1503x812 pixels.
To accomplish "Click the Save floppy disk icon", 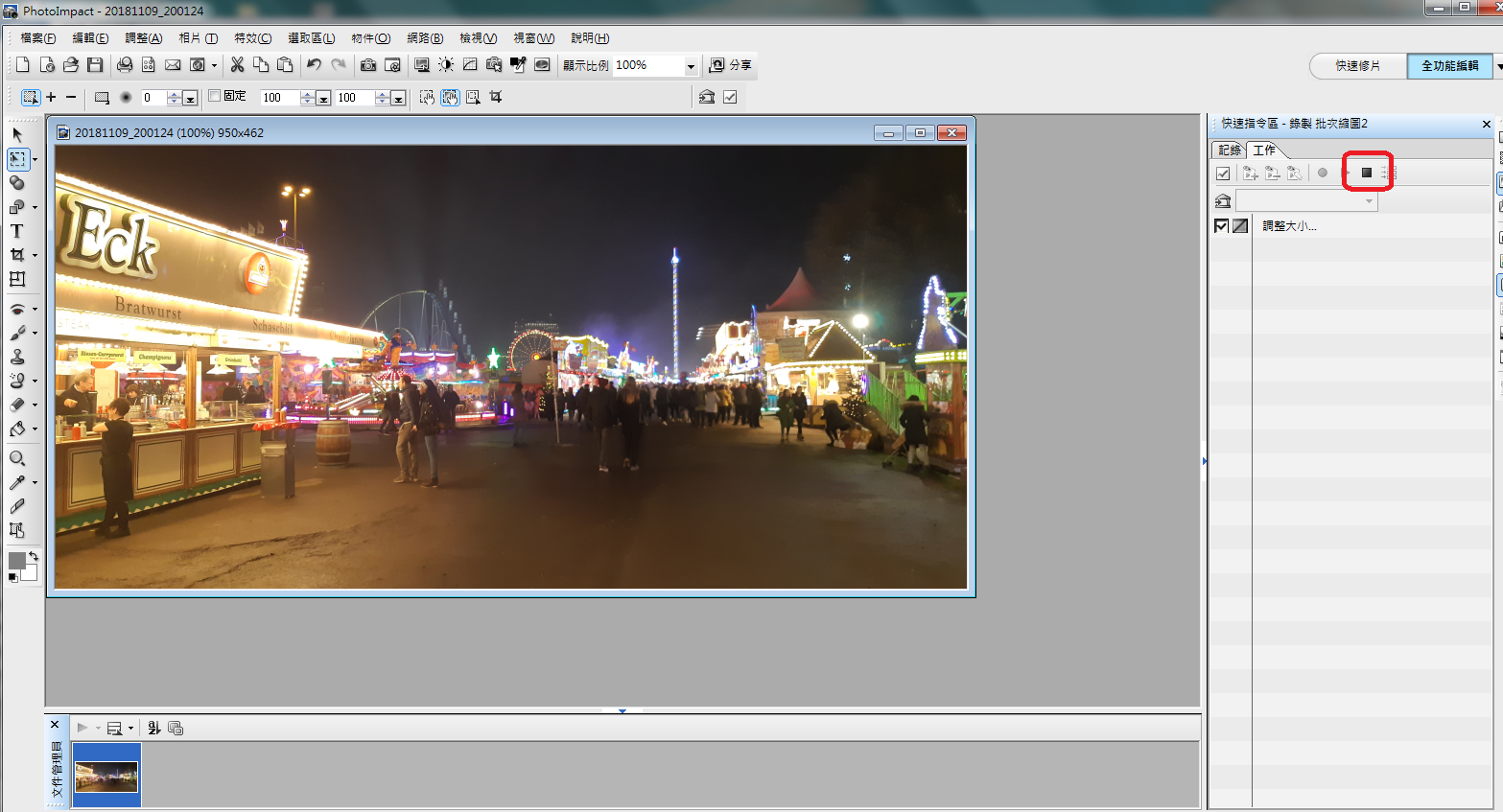I will pos(95,65).
